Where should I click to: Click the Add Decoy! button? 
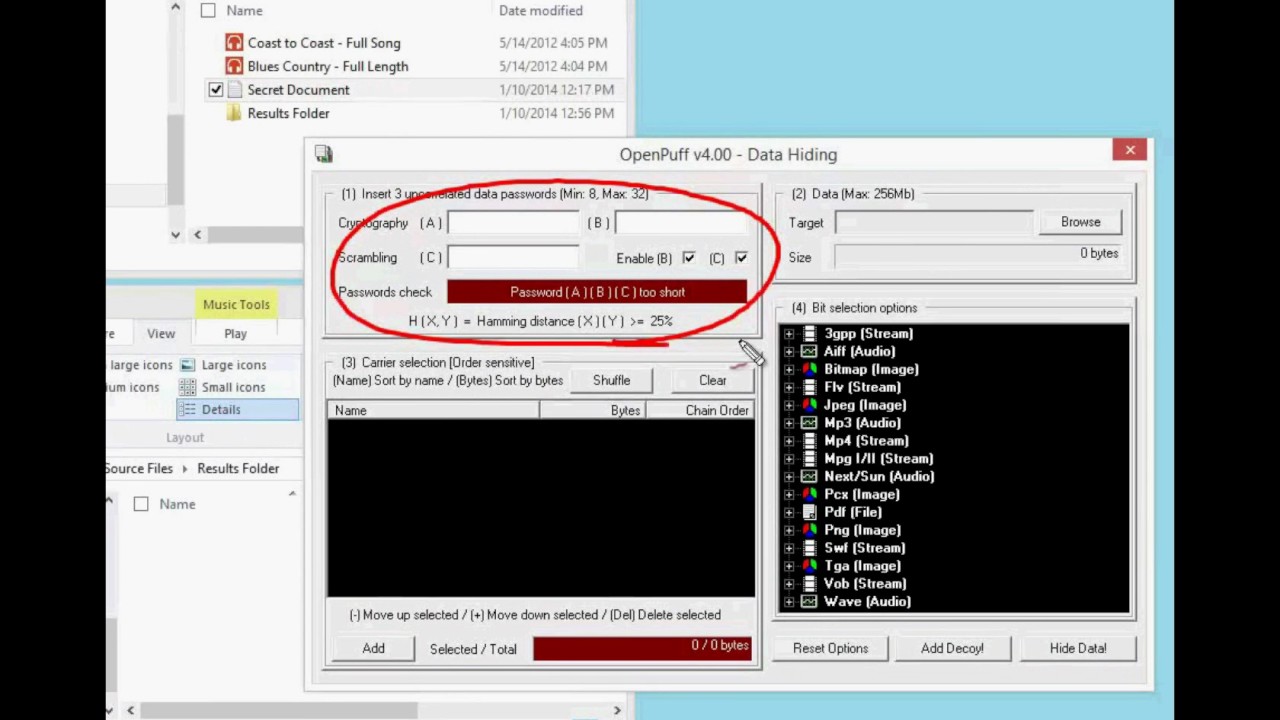point(952,648)
